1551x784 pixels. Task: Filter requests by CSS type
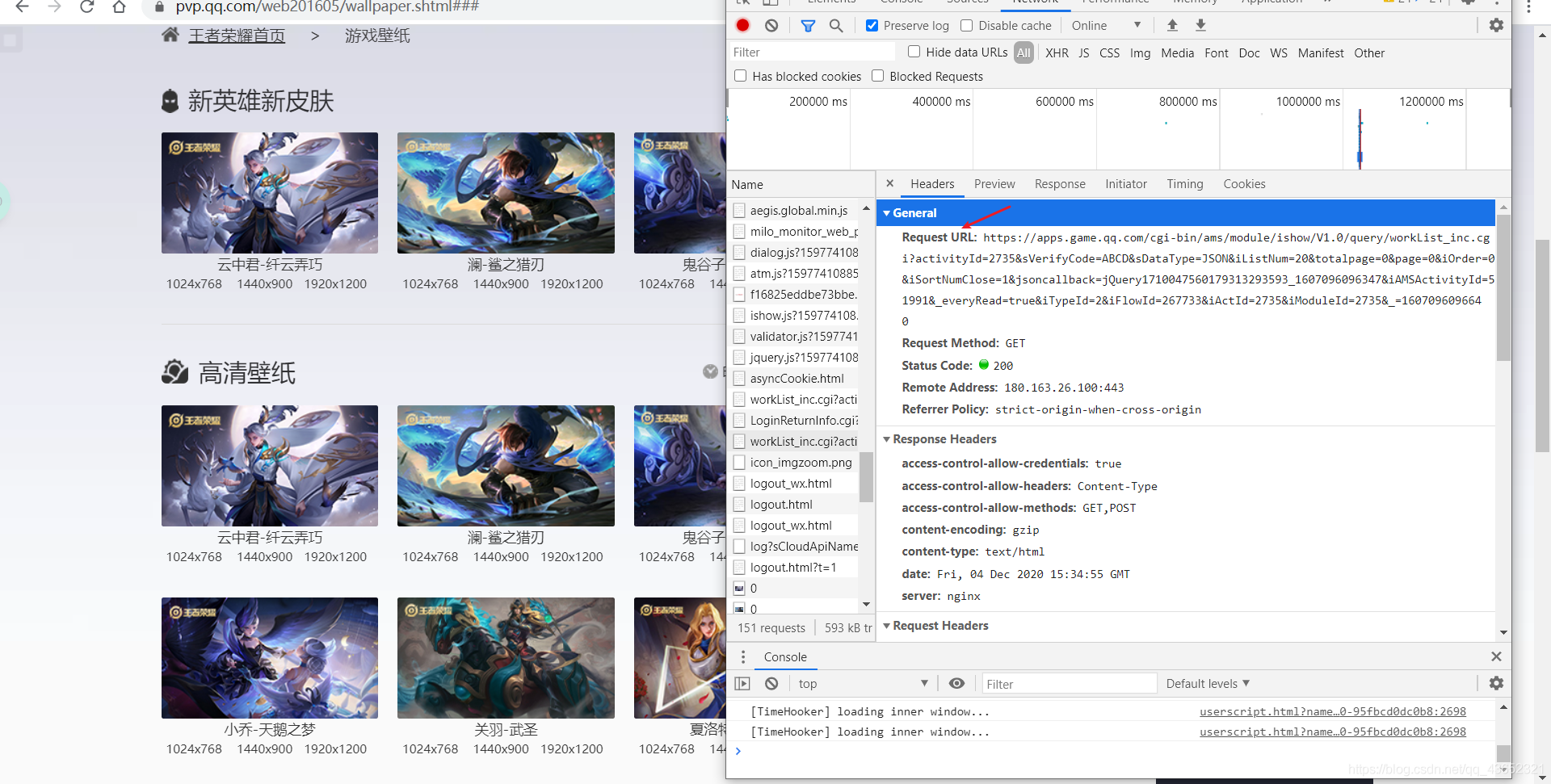tap(1110, 52)
